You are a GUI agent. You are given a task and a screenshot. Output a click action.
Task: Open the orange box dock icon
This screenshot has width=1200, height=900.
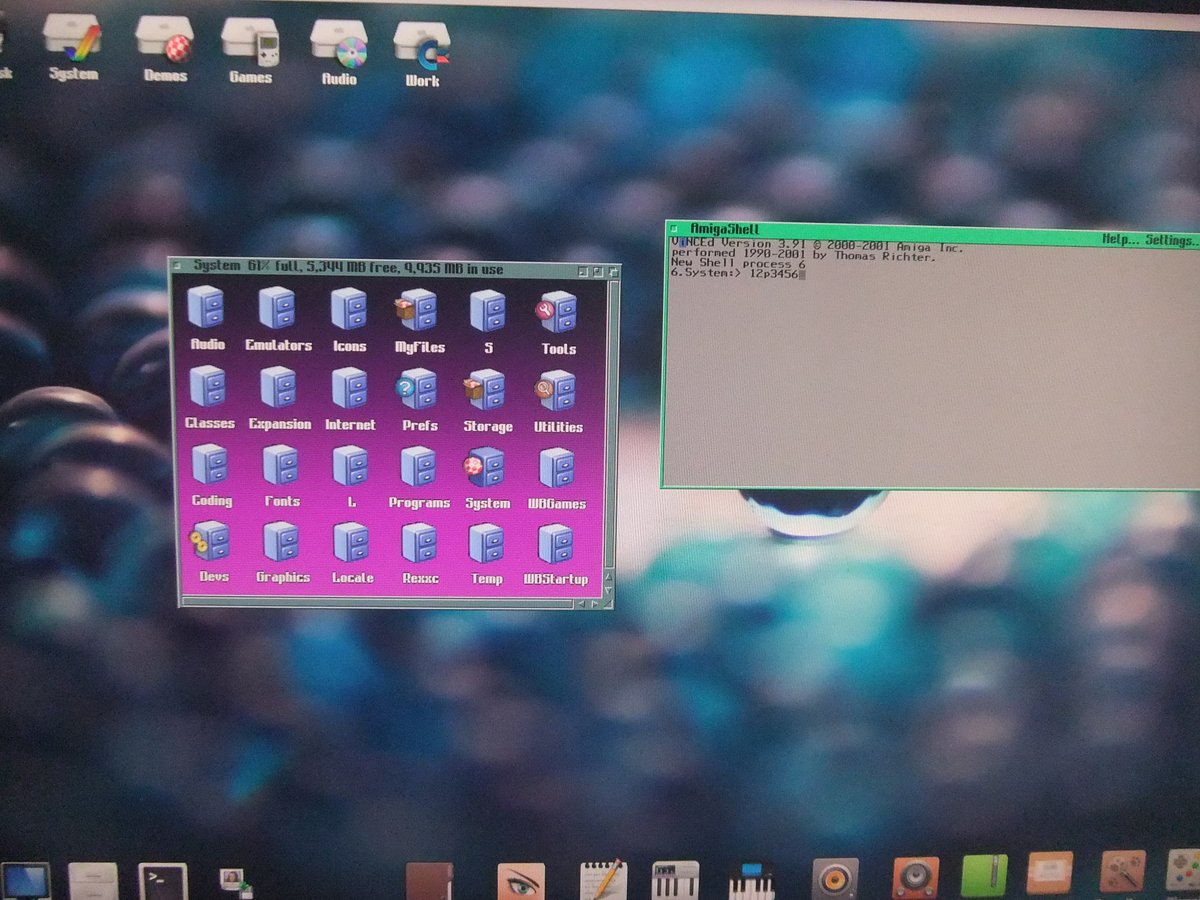[1050, 872]
